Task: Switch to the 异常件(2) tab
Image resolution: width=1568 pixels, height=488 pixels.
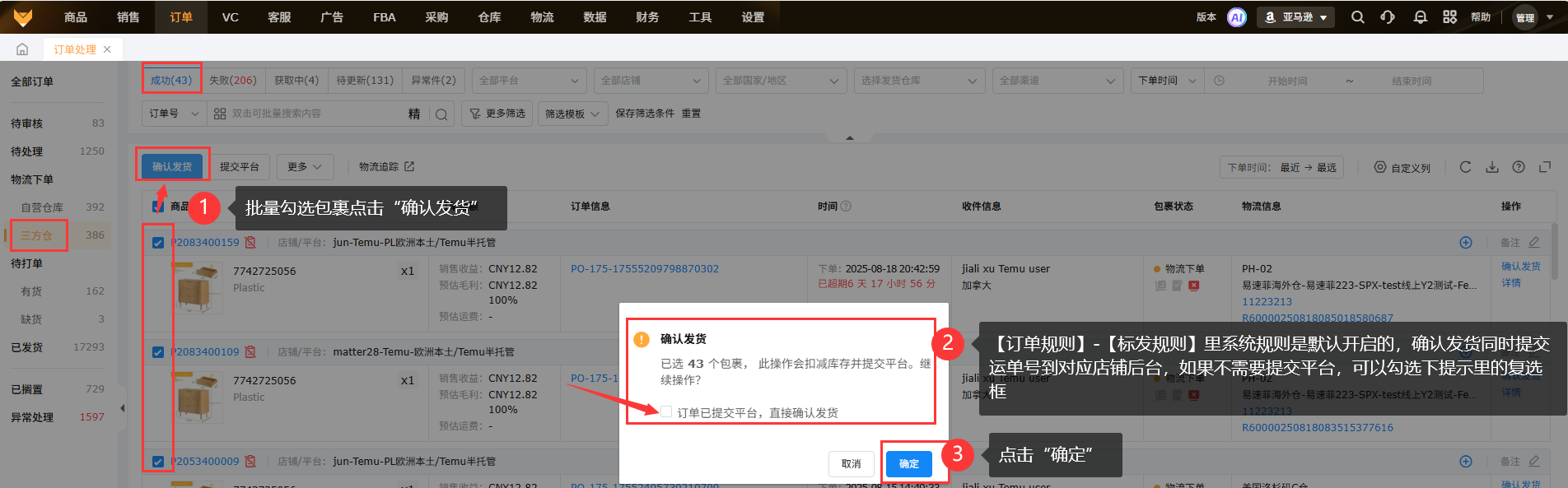Action: pyautogui.click(x=433, y=80)
